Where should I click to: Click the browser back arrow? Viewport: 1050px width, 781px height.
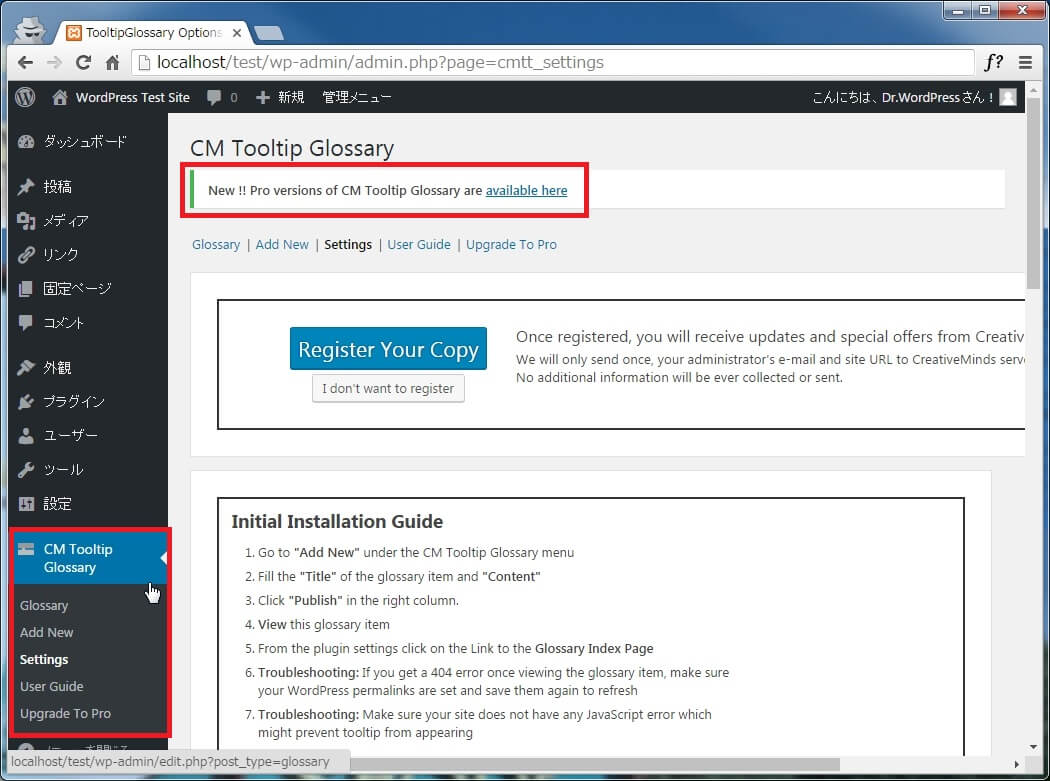[x=25, y=62]
